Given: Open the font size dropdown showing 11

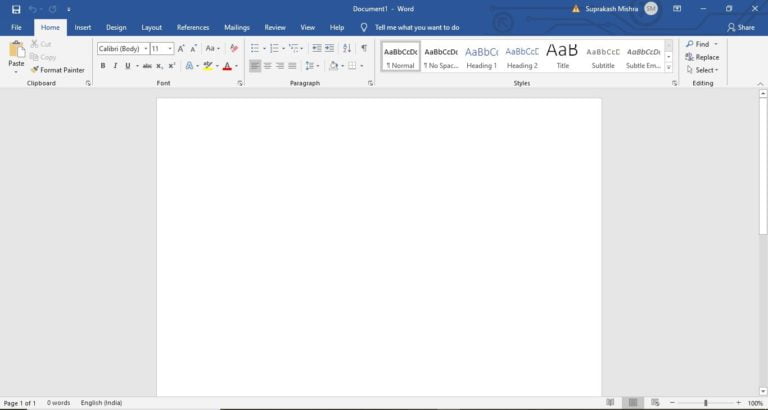Looking at the screenshot, I should tap(170, 48).
